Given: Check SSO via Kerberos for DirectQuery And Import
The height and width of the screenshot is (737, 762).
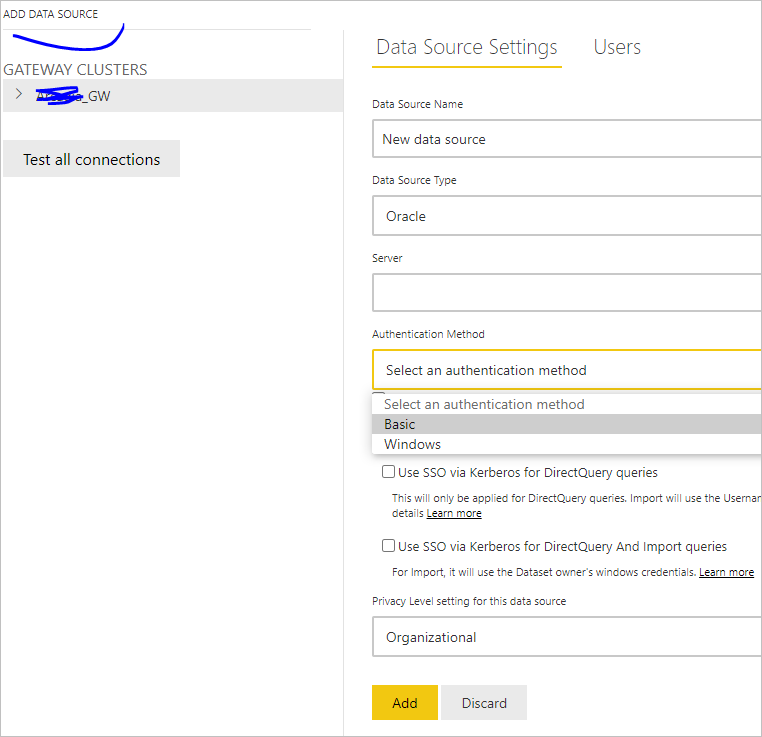Looking at the screenshot, I should (388, 546).
